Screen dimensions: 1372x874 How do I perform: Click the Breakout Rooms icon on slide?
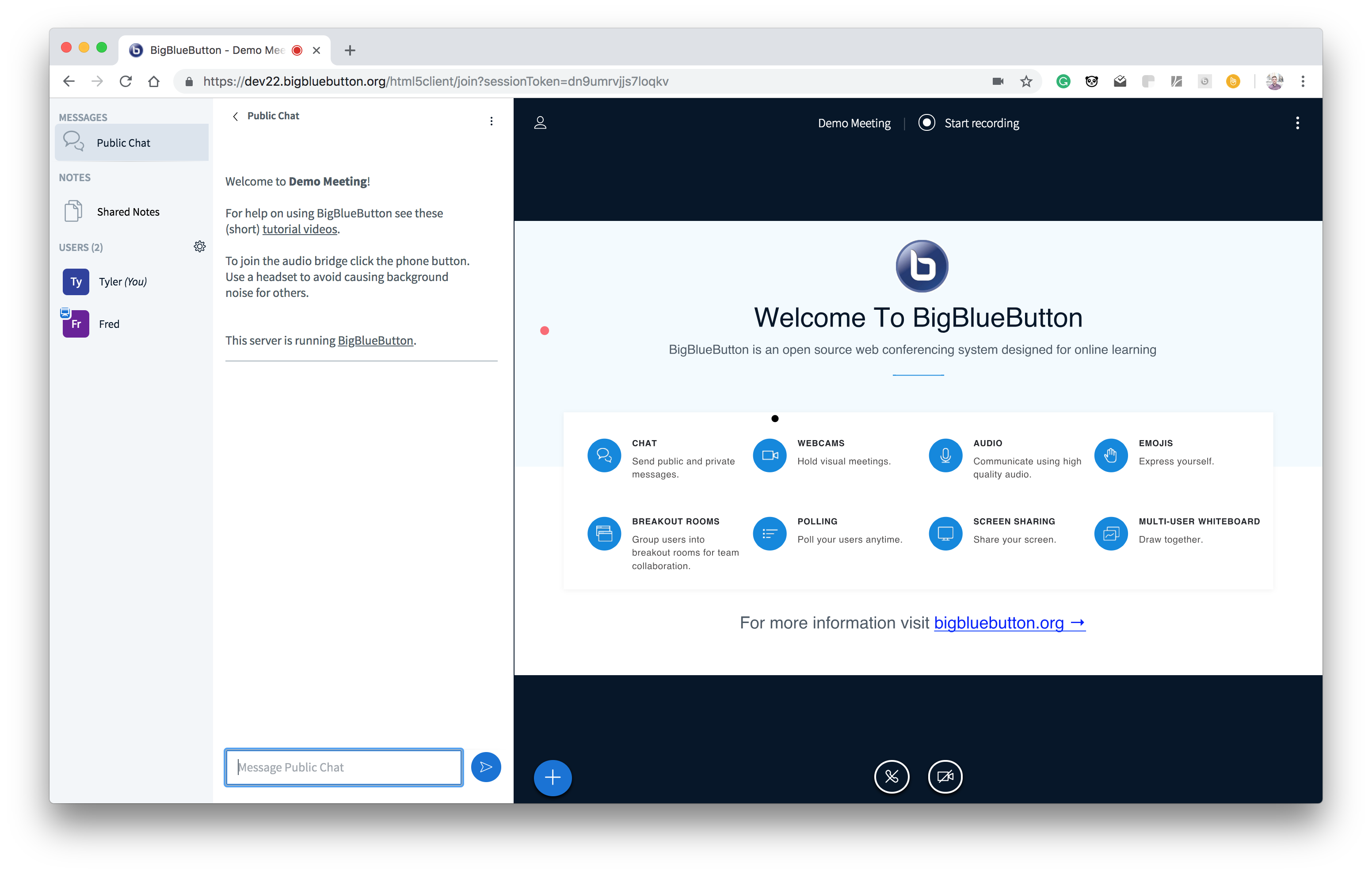pos(604,533)
